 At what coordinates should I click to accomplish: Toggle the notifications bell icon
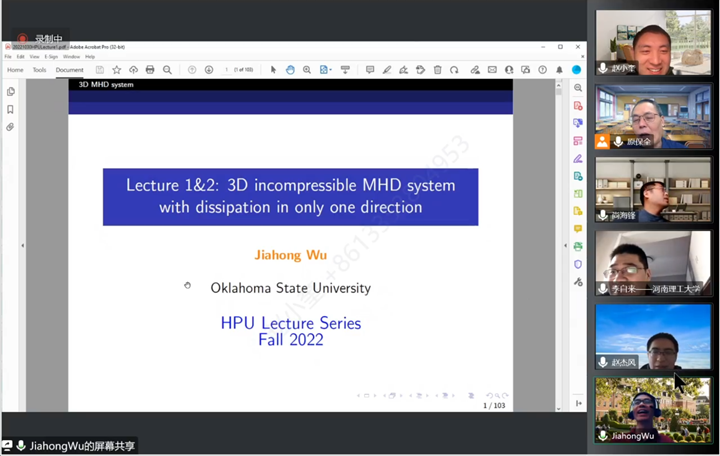(x=559, y=70)
